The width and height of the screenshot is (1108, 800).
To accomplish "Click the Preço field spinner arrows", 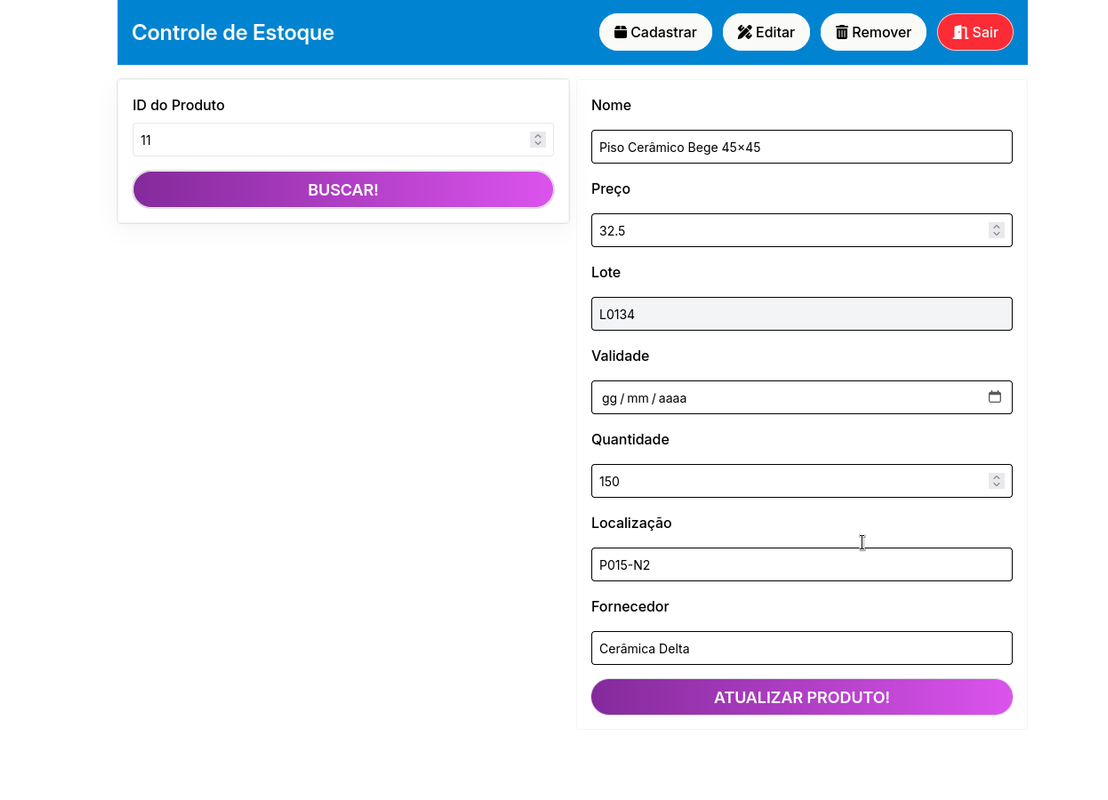I will (x=996, y=230).
